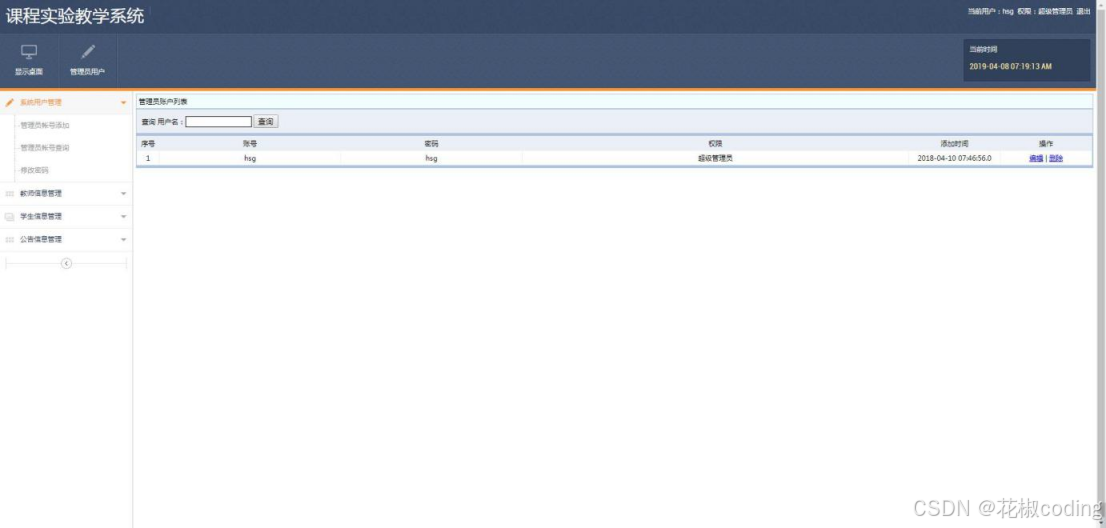Open the 管理员帐号添加 submenu item
Screen dimensions: 1106x528
click(45, 125)
